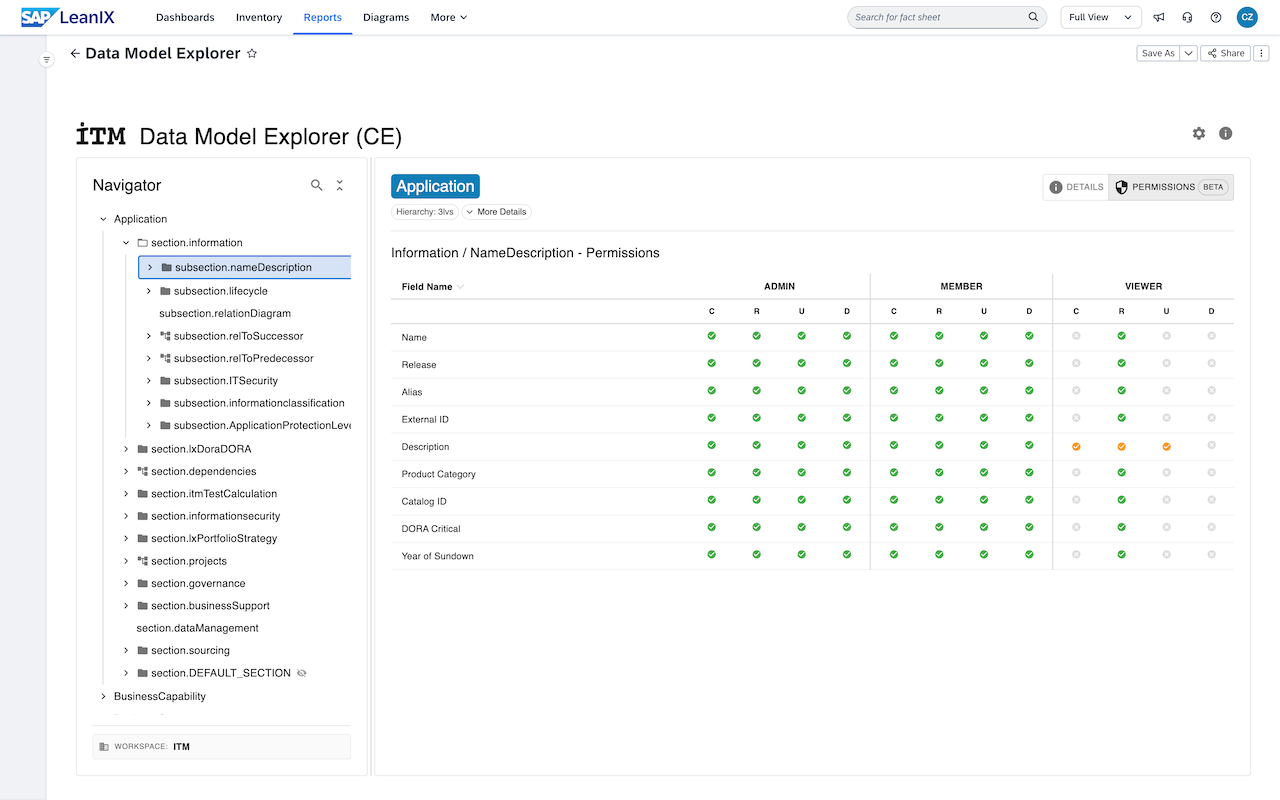Open the Full View dropdown

click(1101, 17)
